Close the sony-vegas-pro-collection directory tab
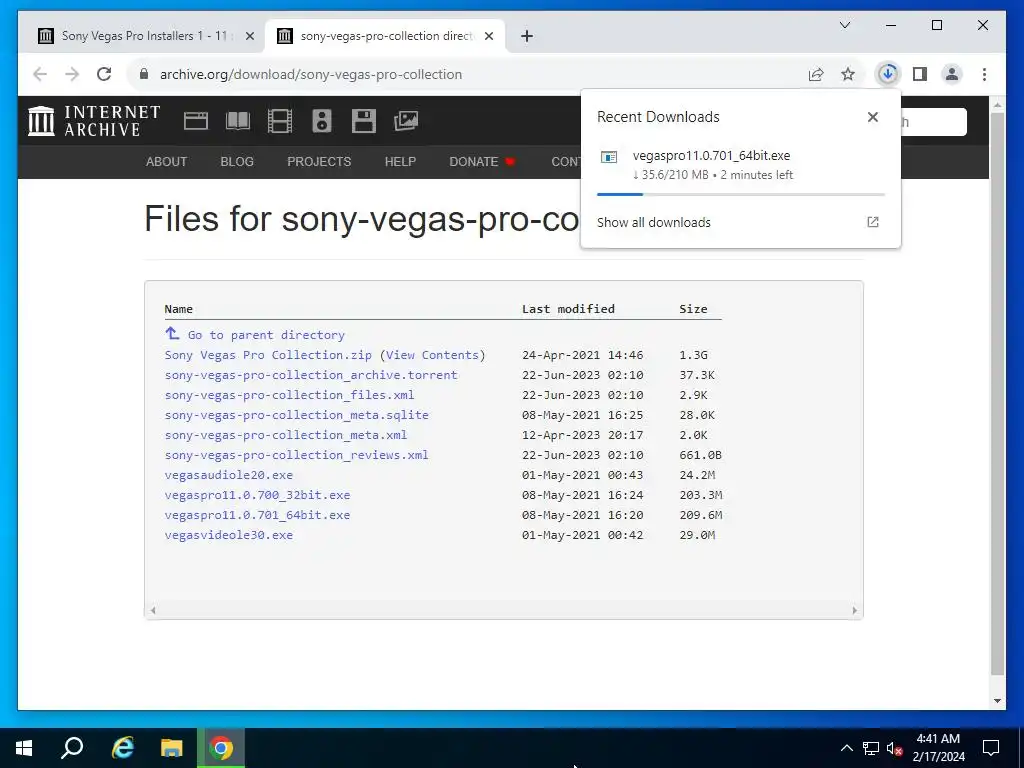This screenshot has height=768, width=1024. coord(488,36)
